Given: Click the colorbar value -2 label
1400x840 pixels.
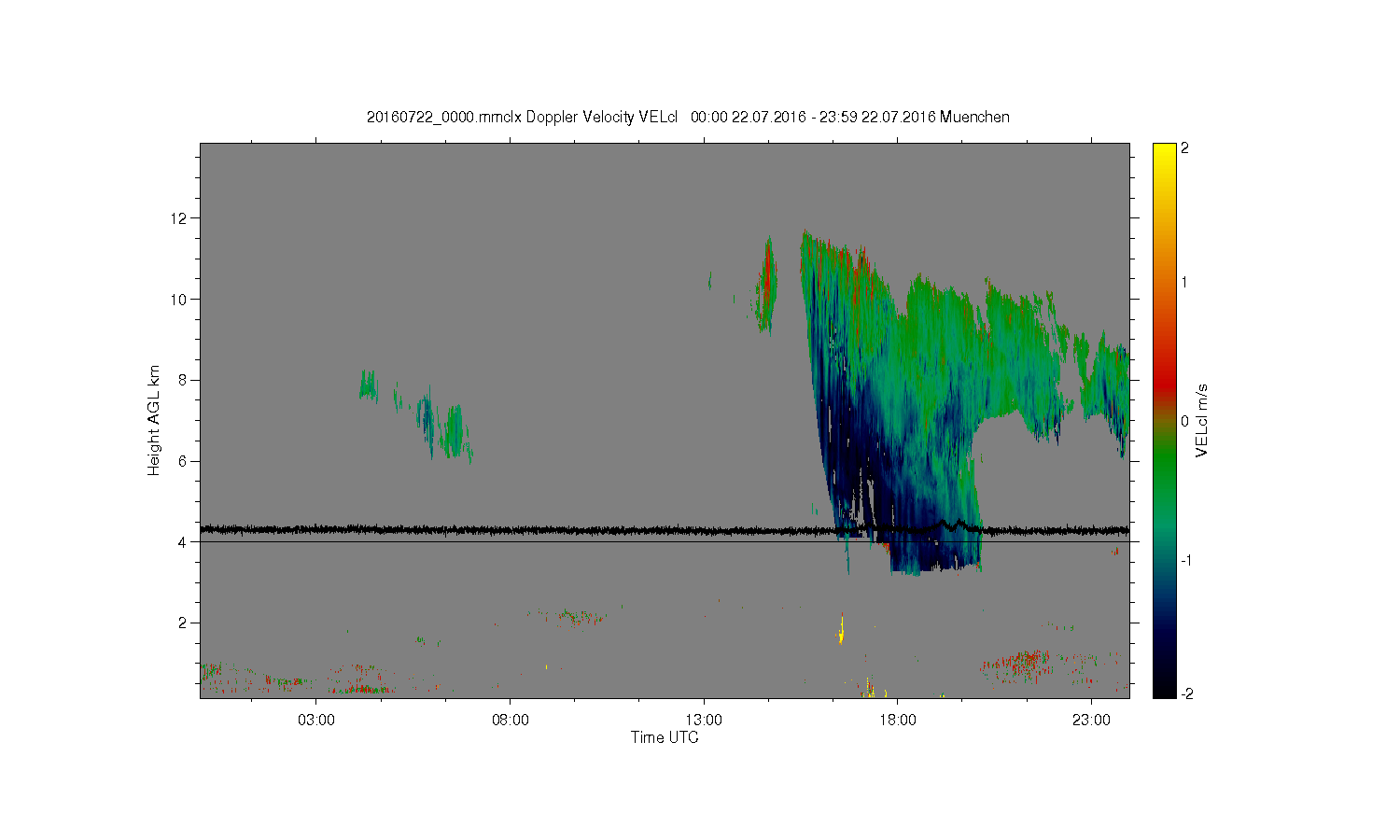Looking at the screenshot, I should [x=1185, y=693].
